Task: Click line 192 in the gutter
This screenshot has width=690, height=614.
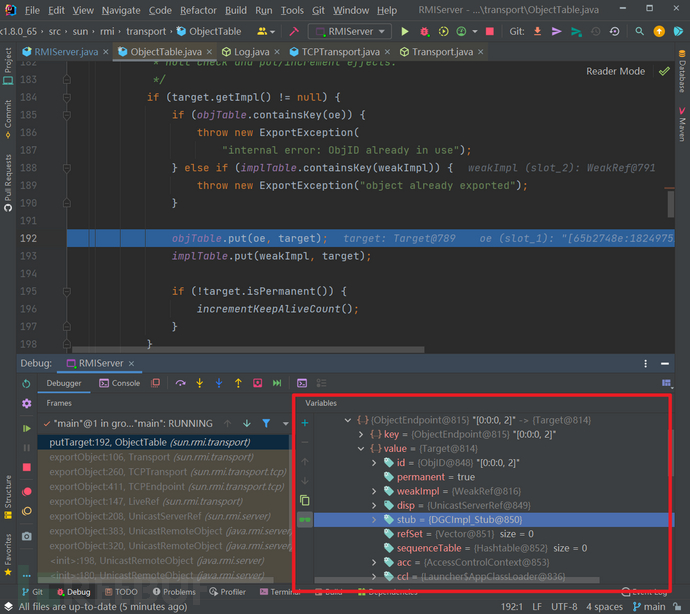Action: tap(28, 238)
